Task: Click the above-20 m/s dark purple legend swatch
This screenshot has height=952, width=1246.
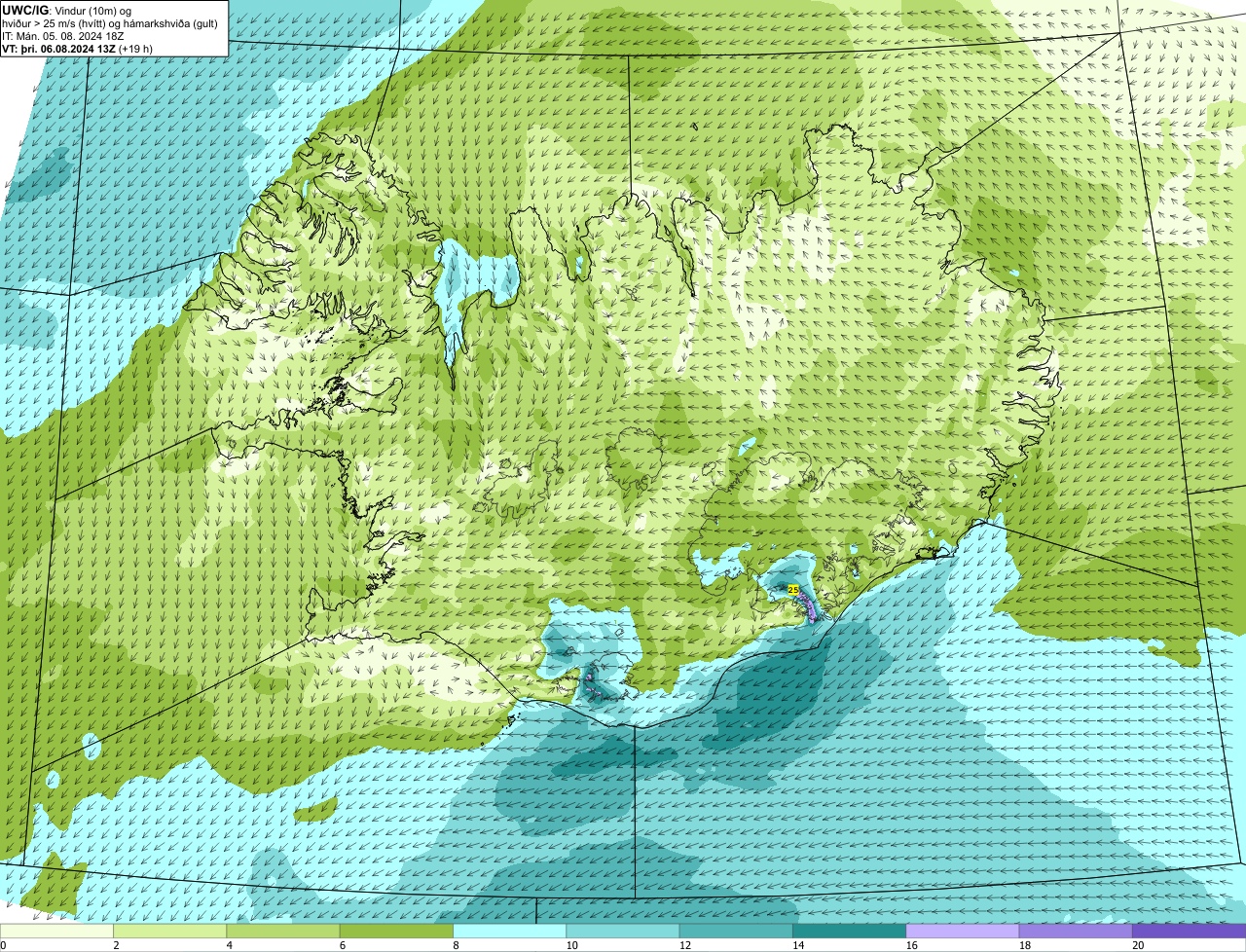Action: 1189,931
